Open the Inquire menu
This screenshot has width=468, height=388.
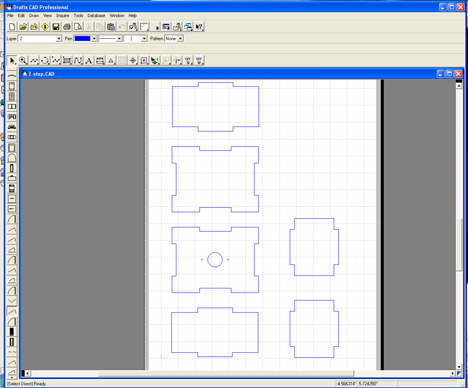[x=63, y=16]
